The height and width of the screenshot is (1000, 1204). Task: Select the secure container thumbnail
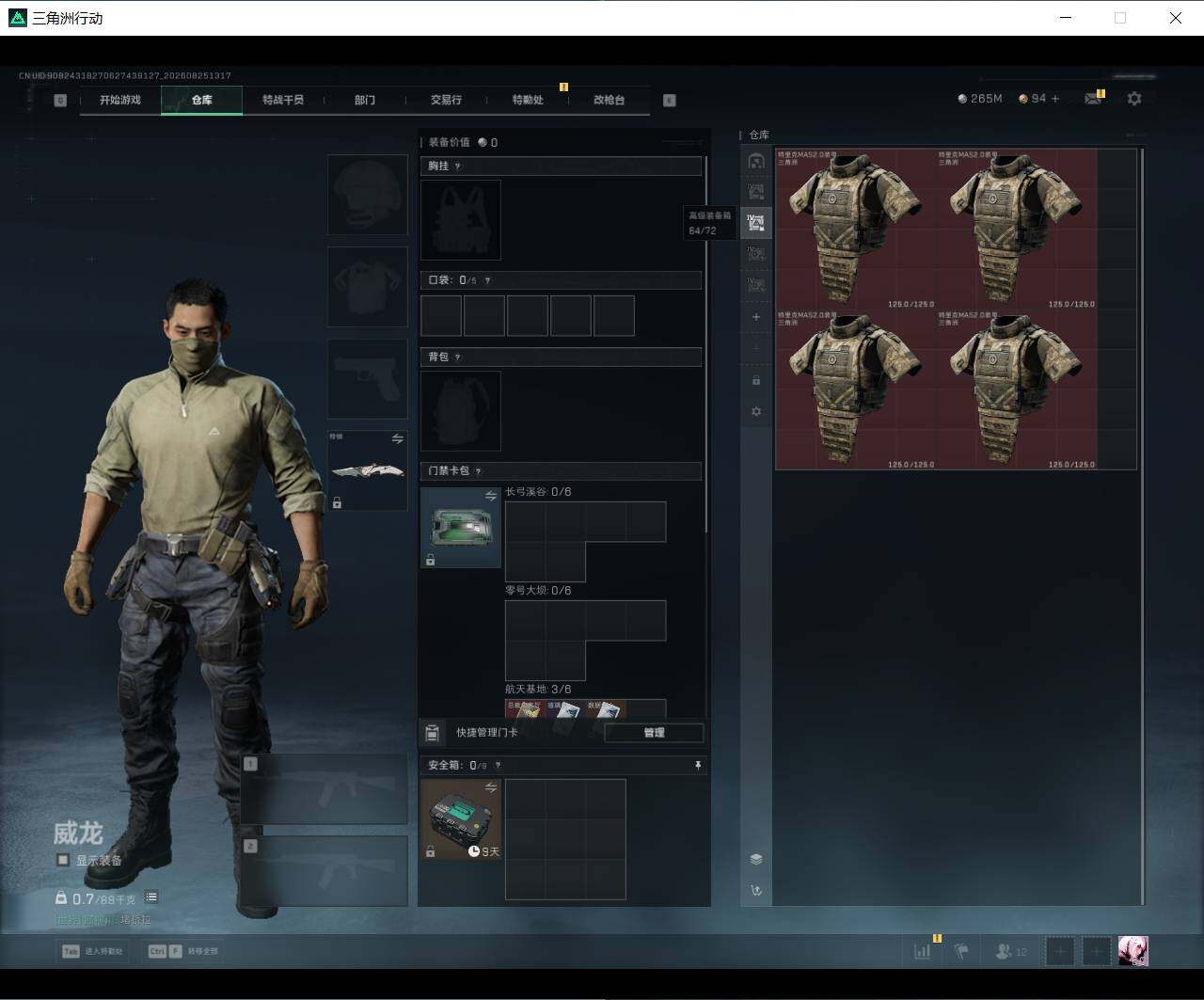pos(461,819)
